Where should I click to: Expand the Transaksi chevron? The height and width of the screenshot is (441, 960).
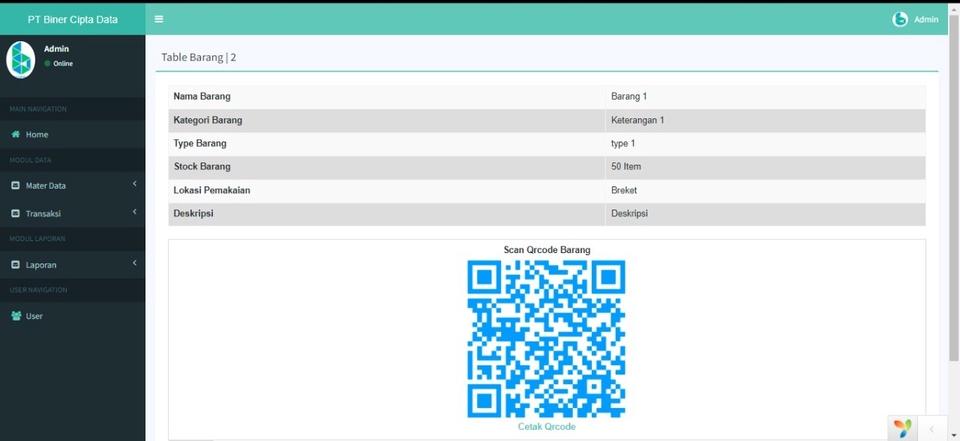pyautogui.click(x=134, y=212)
